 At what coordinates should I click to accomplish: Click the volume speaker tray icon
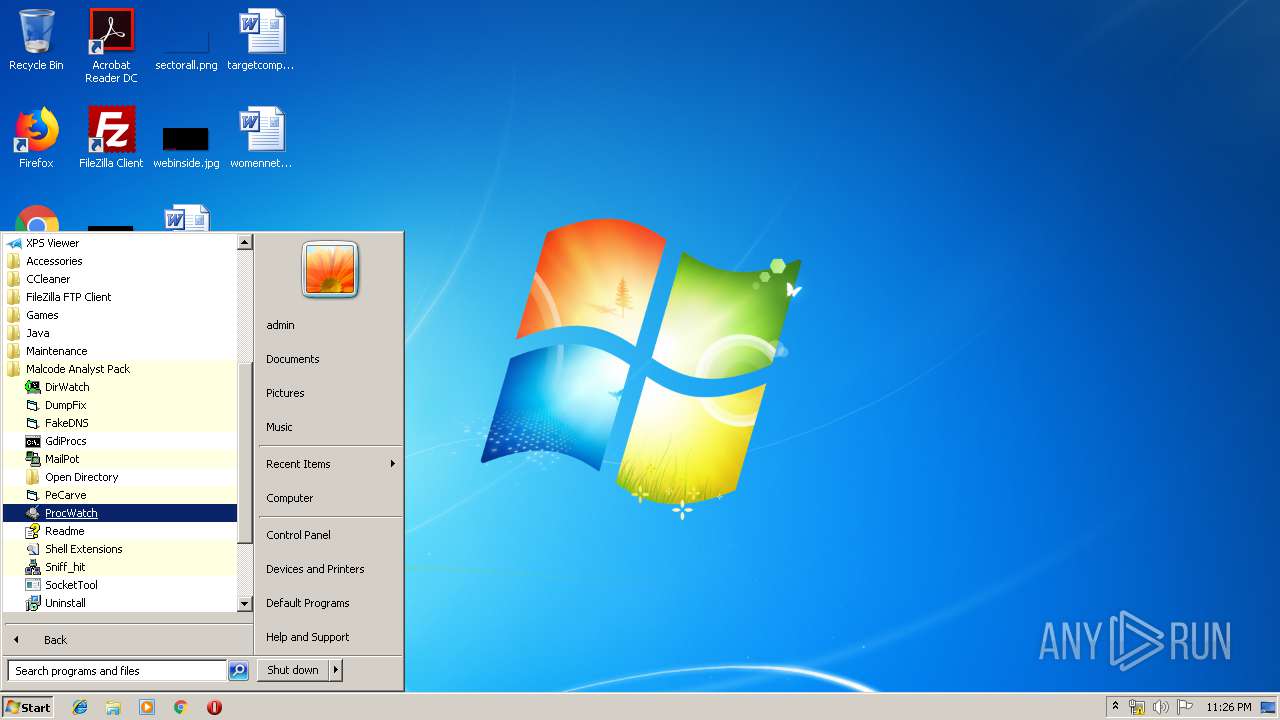[x=1161, y=707]
